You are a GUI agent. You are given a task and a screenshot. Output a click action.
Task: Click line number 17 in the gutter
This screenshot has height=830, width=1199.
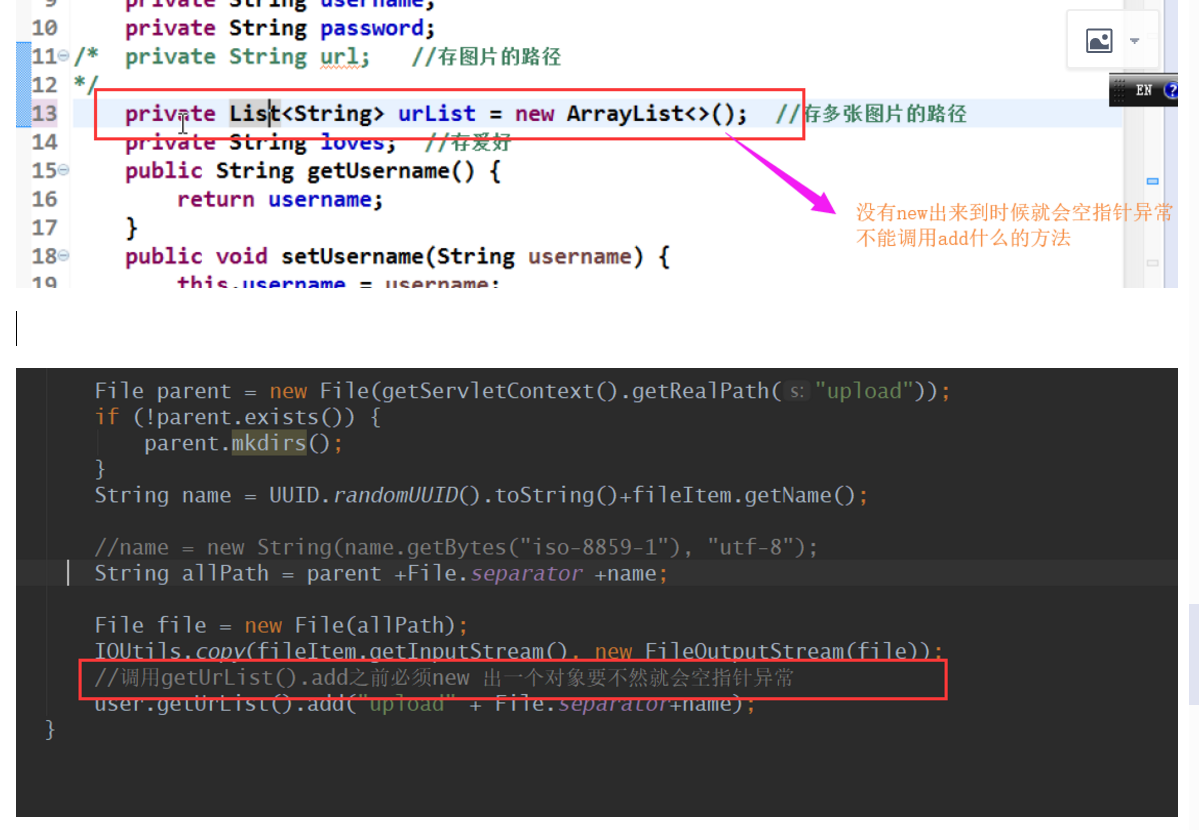pyautogui.click(x=44, y=227)
